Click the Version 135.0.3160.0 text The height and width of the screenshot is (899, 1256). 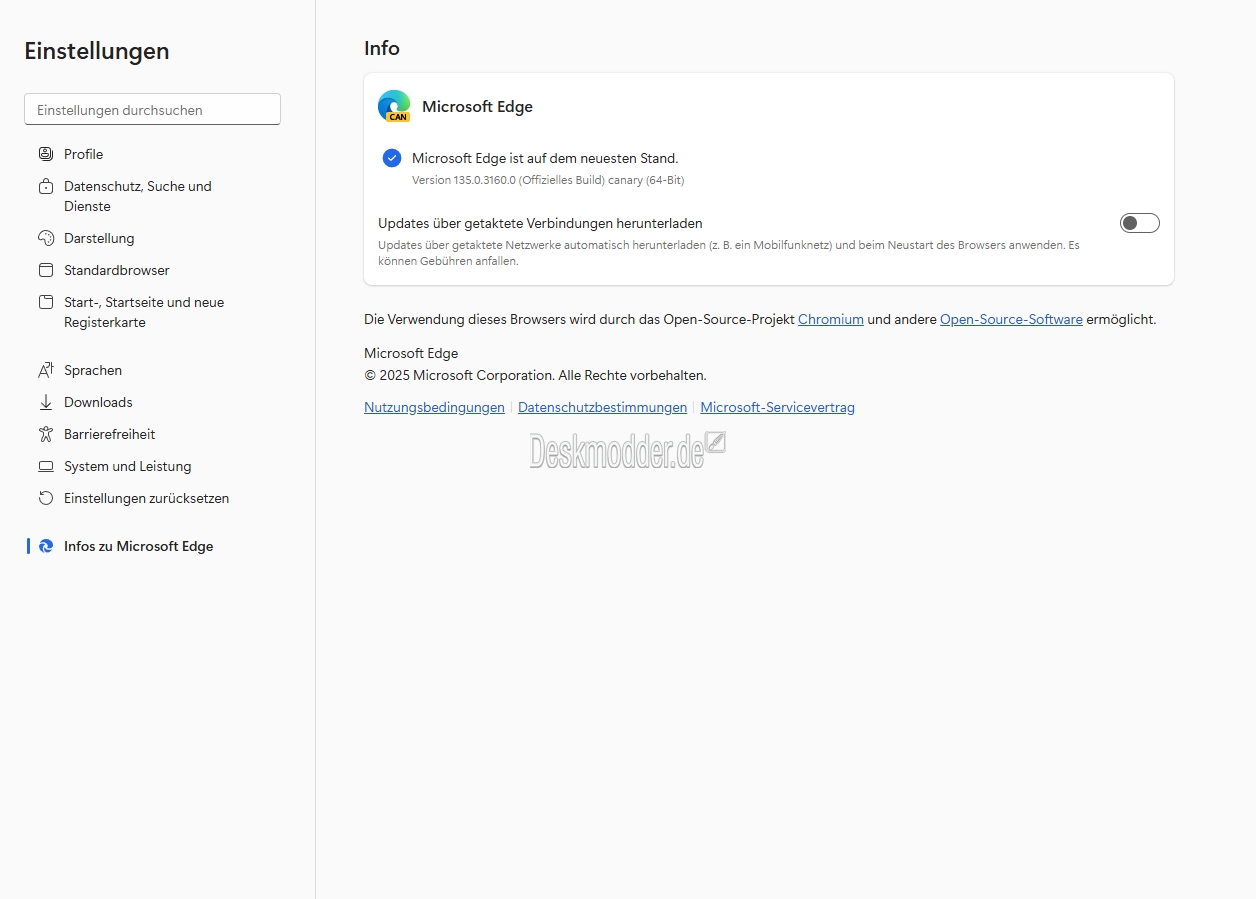(x=548, y=180)
